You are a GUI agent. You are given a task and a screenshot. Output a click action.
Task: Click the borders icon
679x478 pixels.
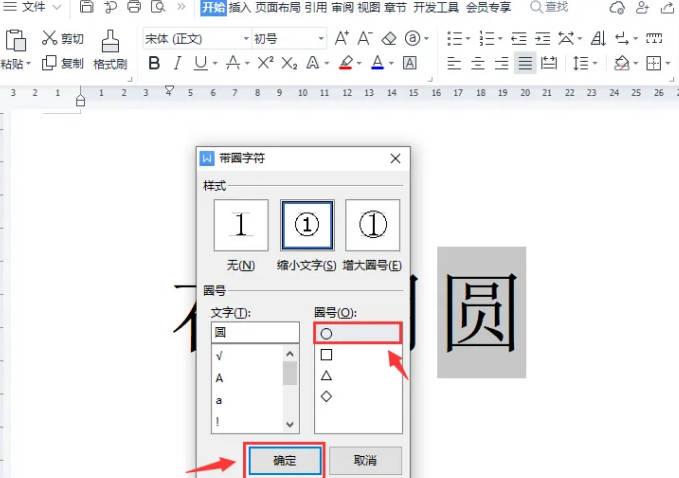(653, 63)
